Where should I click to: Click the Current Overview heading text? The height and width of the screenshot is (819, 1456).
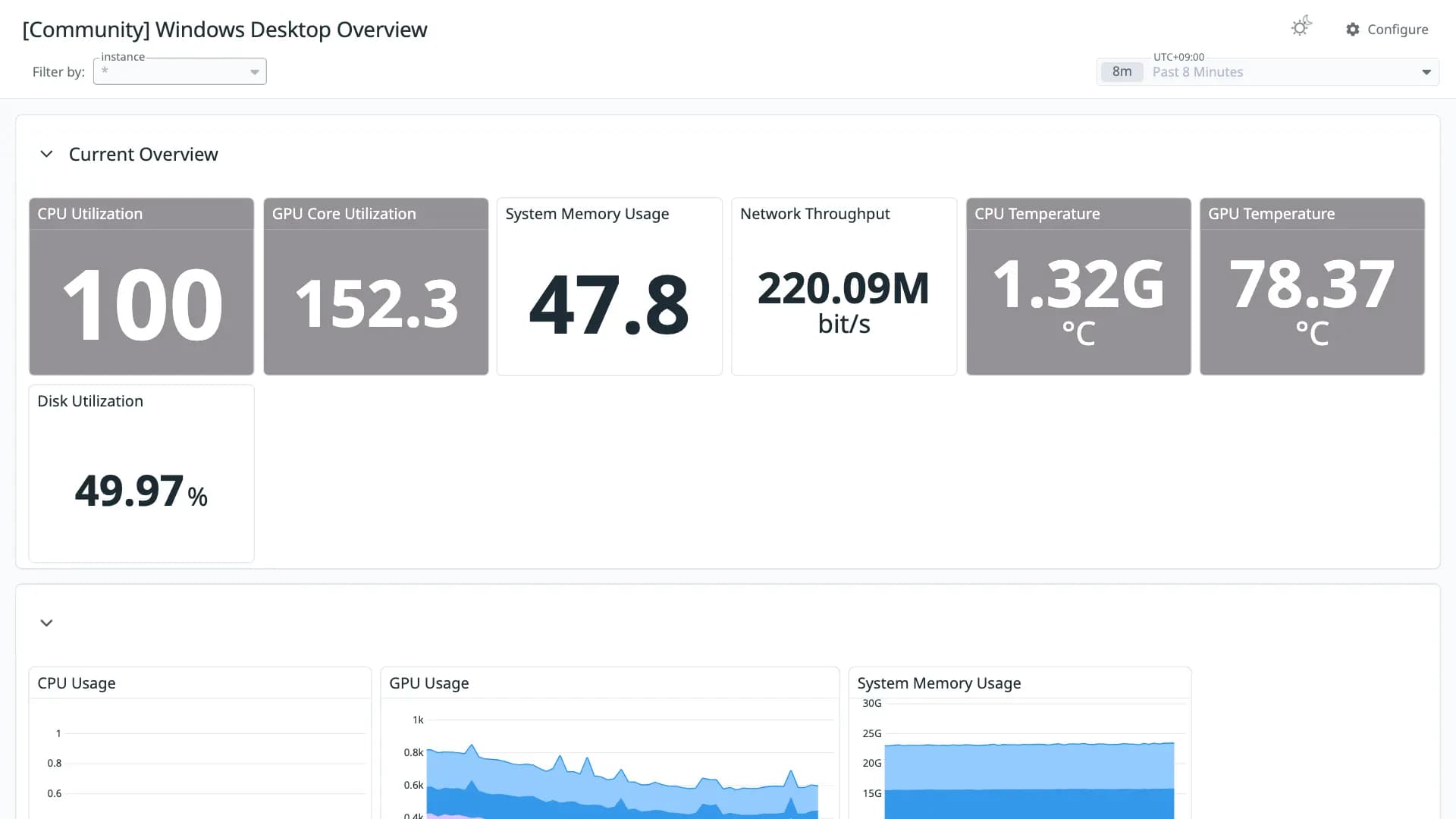pos(143,154)
